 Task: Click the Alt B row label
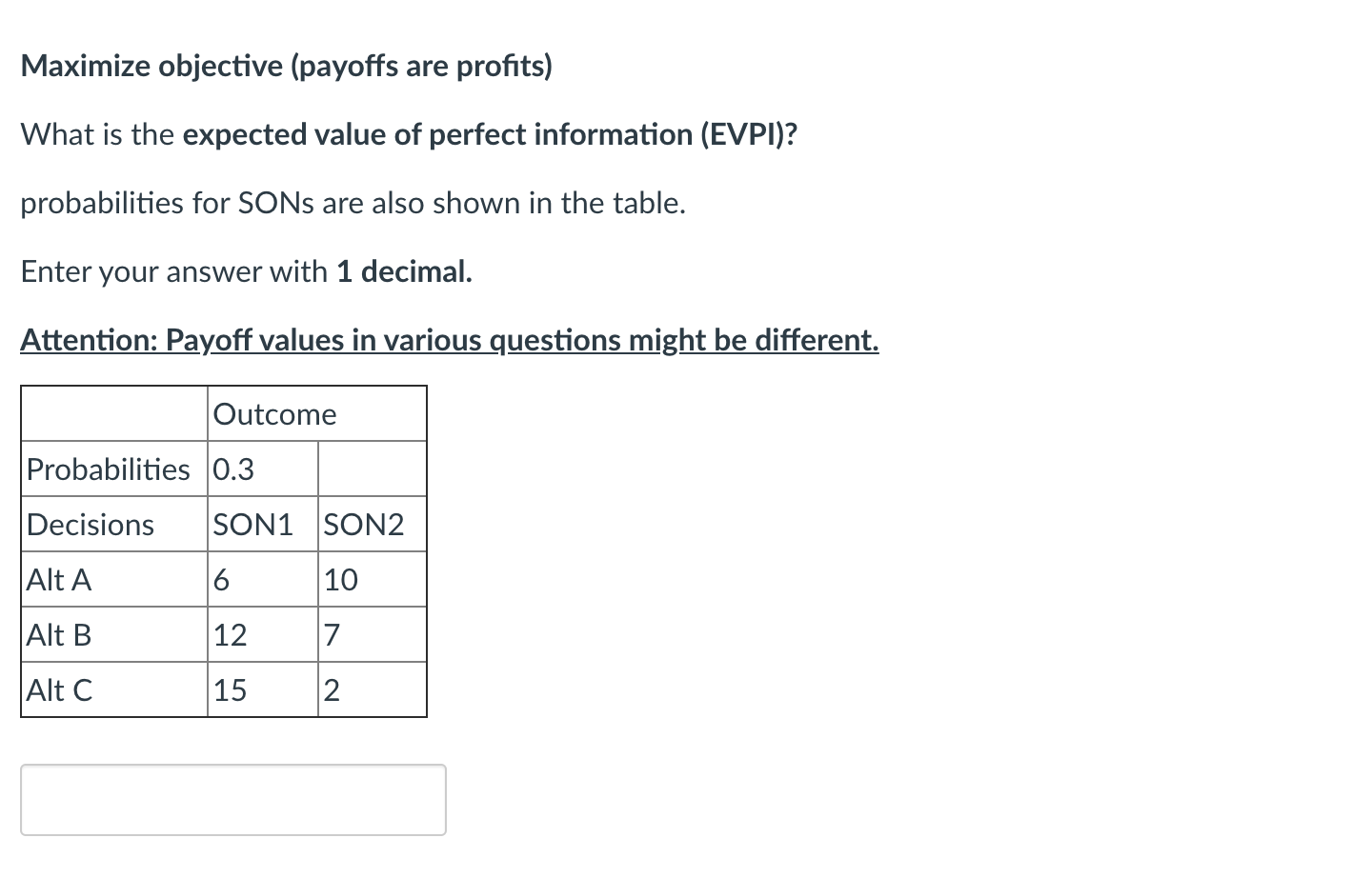click(x=59, y=634)
